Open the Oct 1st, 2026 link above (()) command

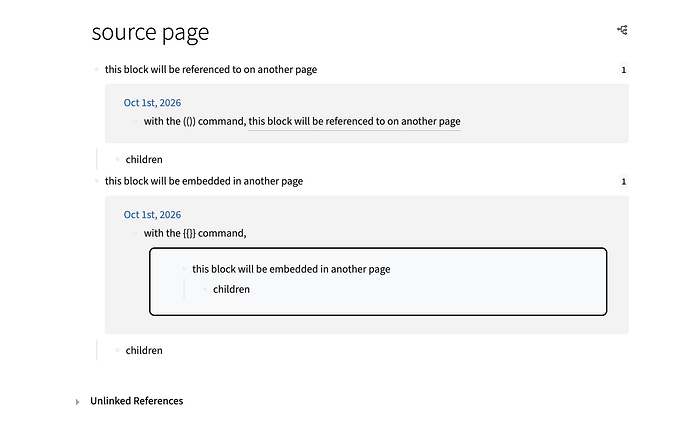152,103
